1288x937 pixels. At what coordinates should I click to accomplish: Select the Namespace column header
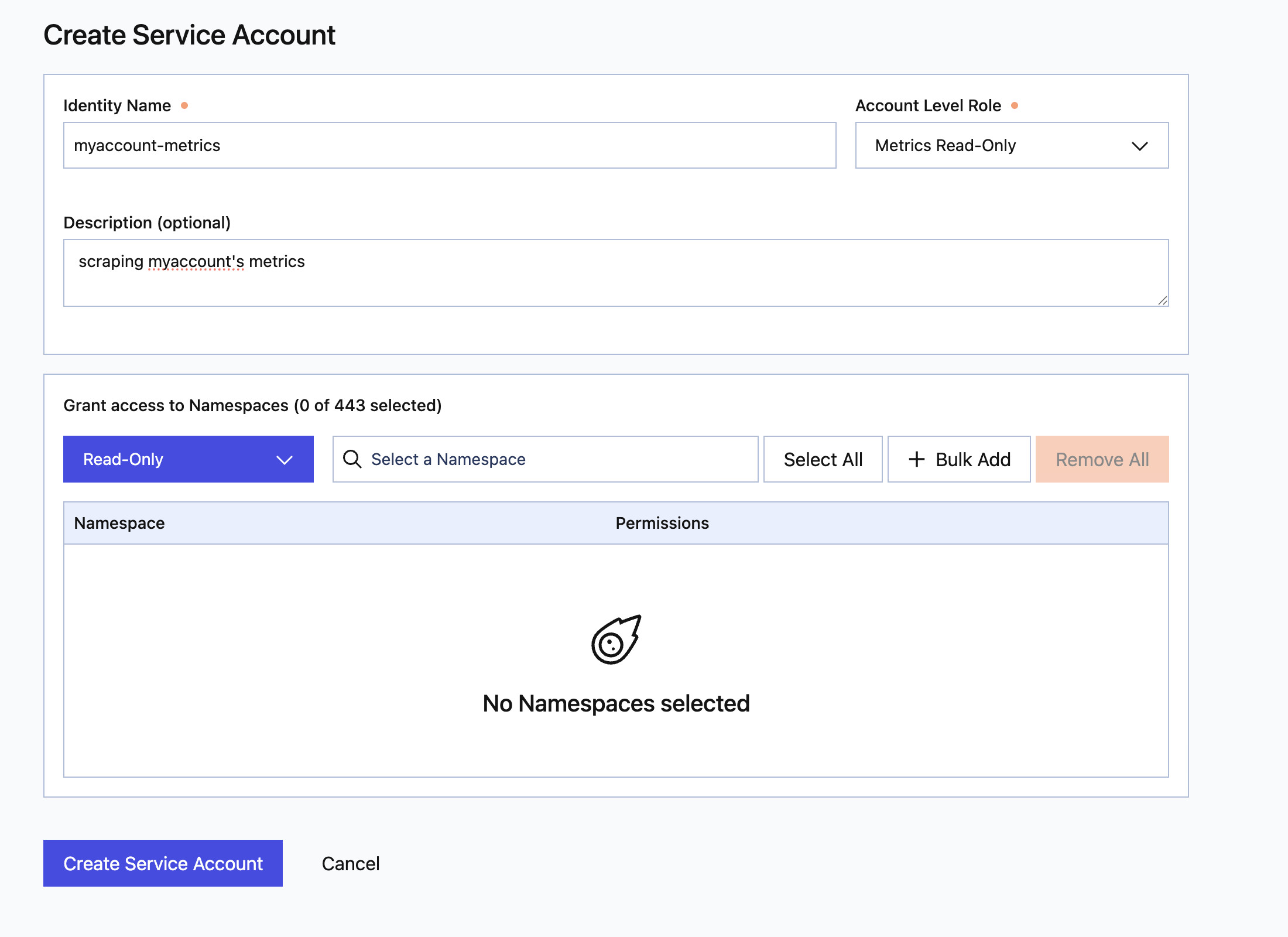pyautogui.click(x=119, y=523)
